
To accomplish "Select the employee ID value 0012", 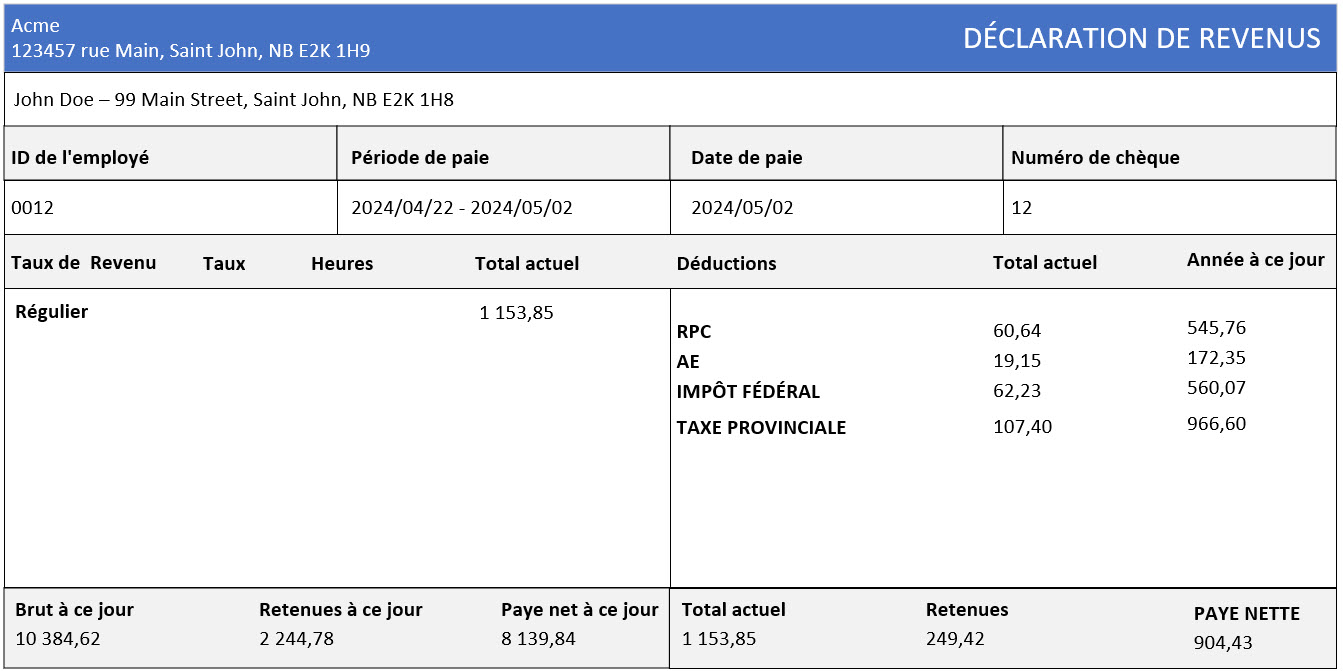I will click(x=32, y=208).
